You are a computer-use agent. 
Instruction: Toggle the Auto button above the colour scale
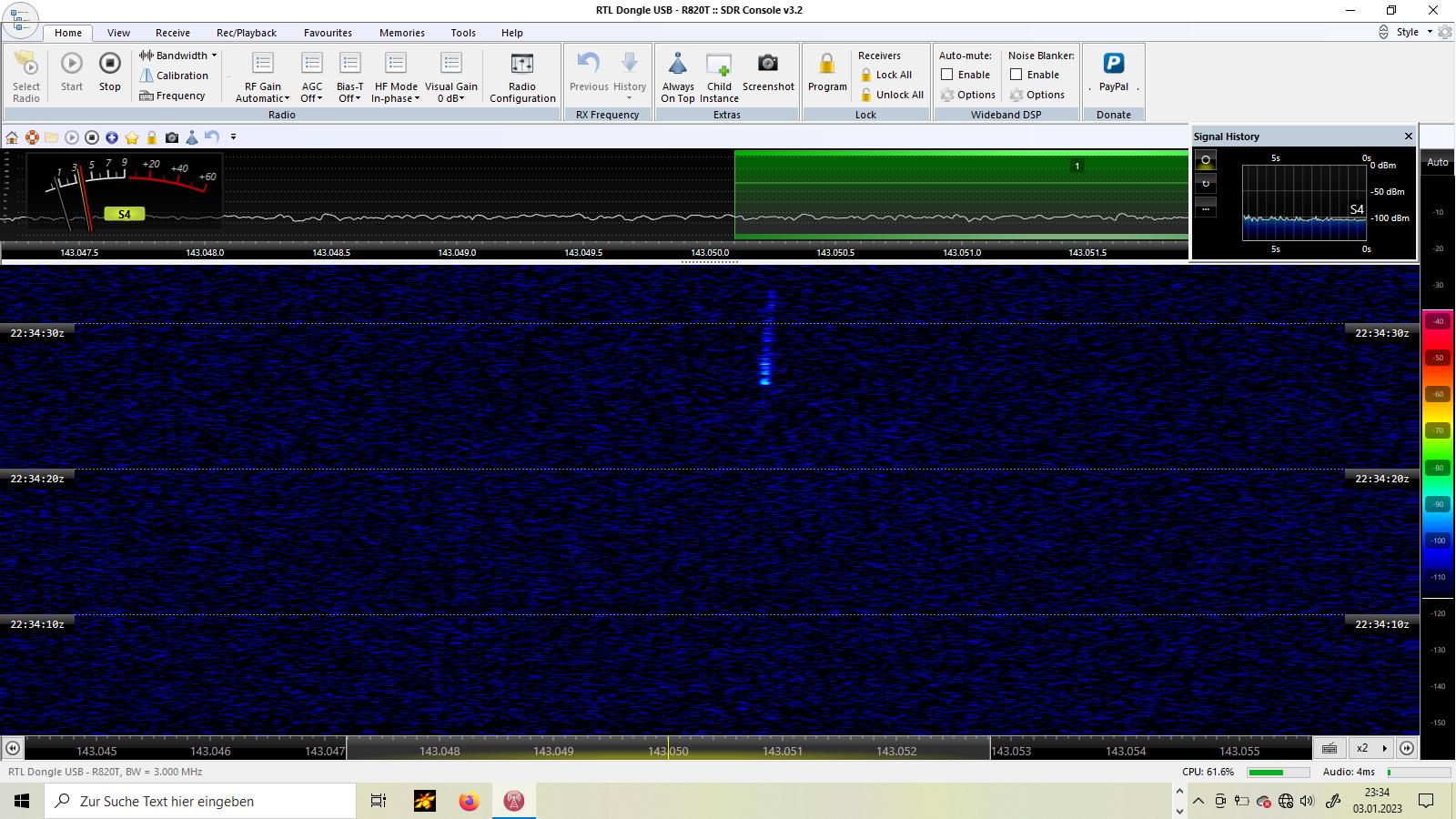[1438, 162]
